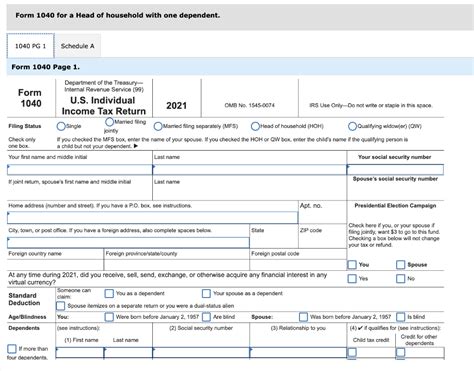Switch to the Schedule A tab
The width and height of the screenshot is (474, 371).
77,46
